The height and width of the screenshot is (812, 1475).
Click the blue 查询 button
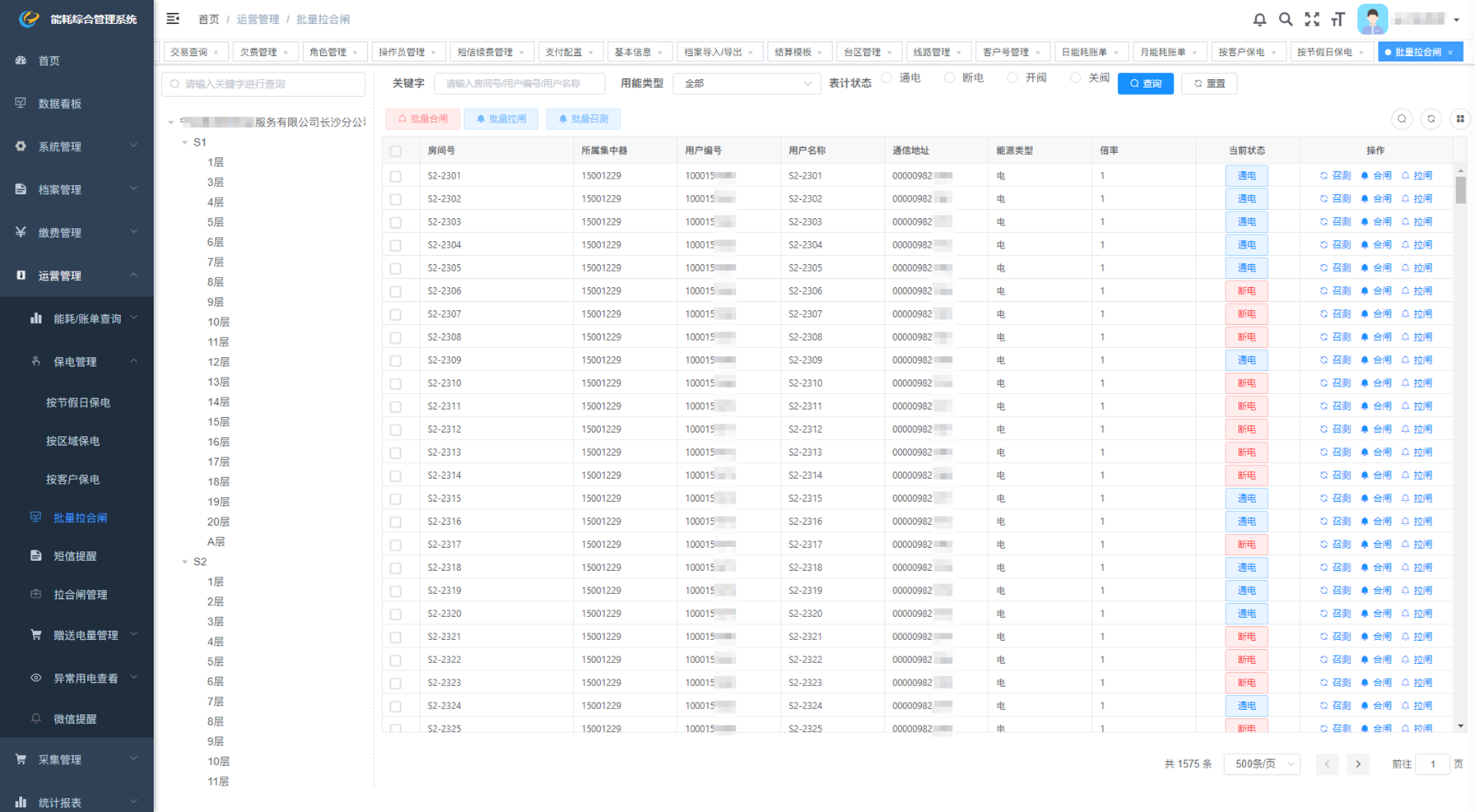click(x=1145, y=84)
